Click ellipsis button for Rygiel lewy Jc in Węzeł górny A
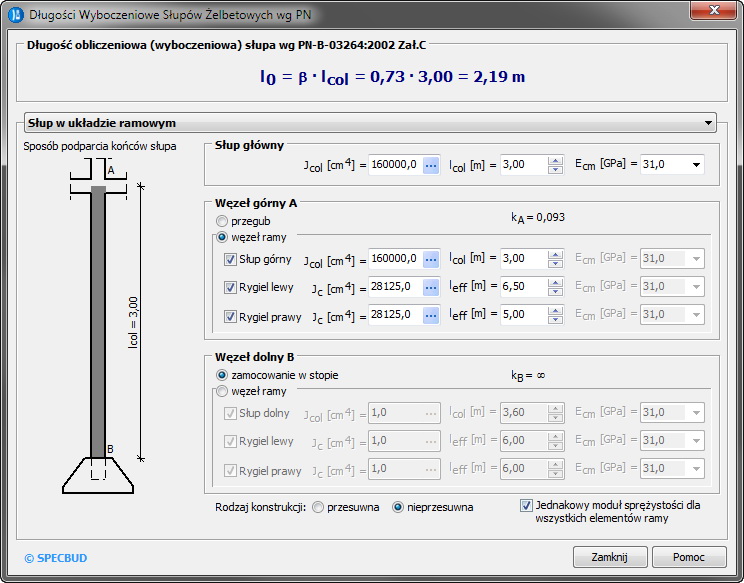Image resolution: width=744 pixels, height=583 pixels. pos(431,287)
